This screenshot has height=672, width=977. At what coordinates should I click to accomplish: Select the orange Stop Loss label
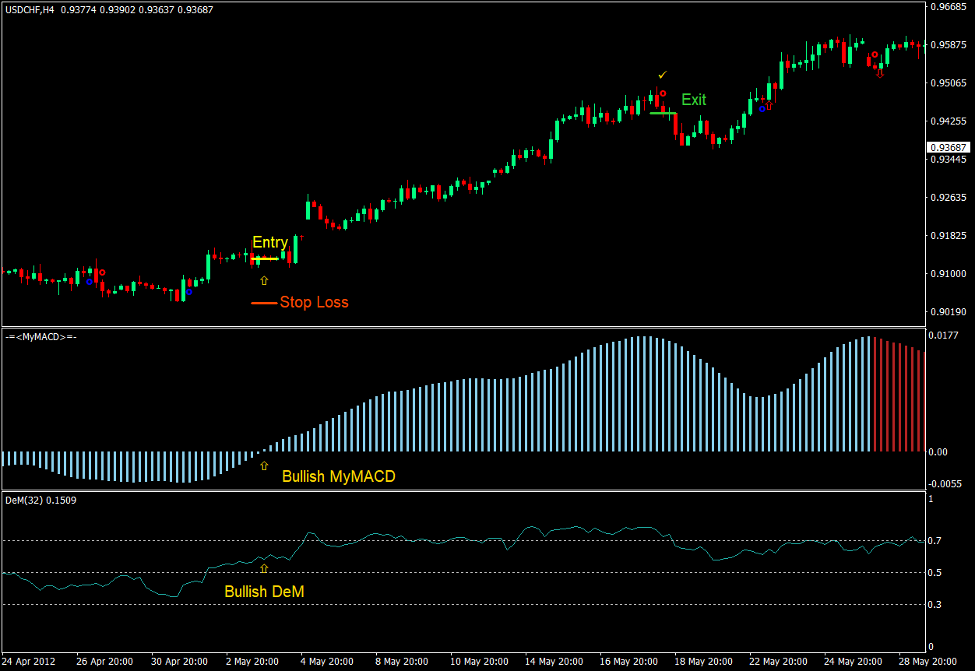point(314,302)
